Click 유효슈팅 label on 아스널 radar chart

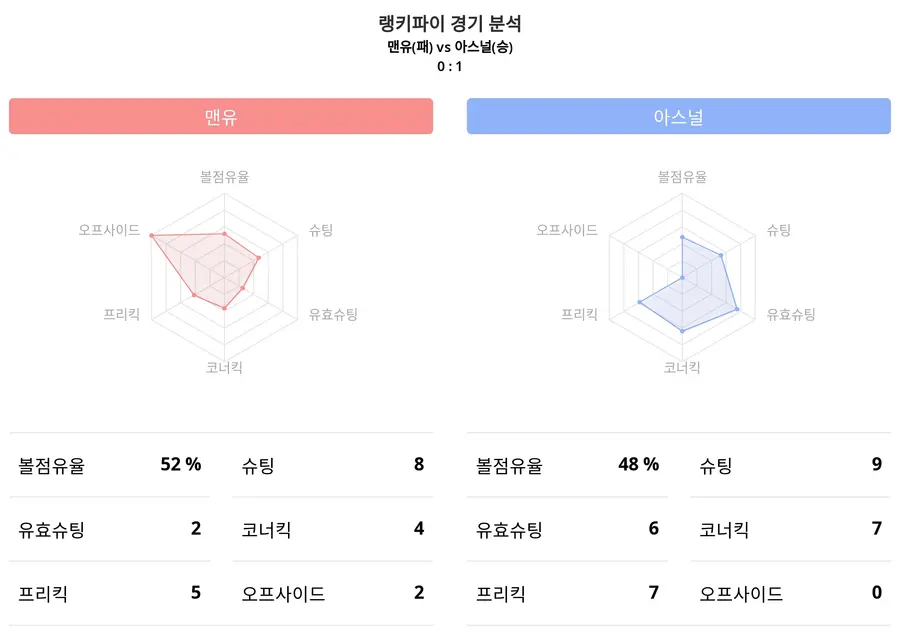[x=791, y=314]
